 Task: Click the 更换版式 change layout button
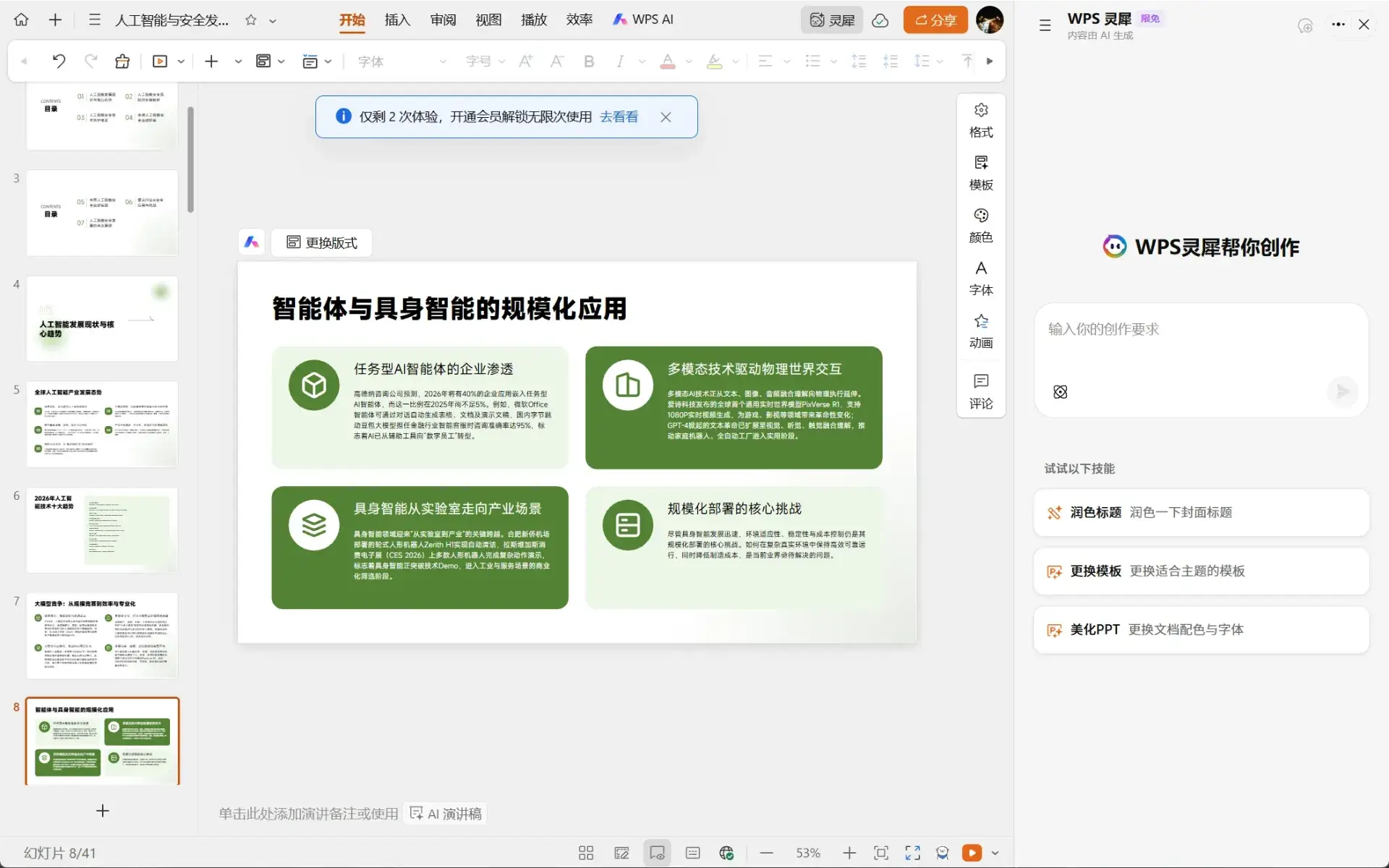[x=322, y=242]
